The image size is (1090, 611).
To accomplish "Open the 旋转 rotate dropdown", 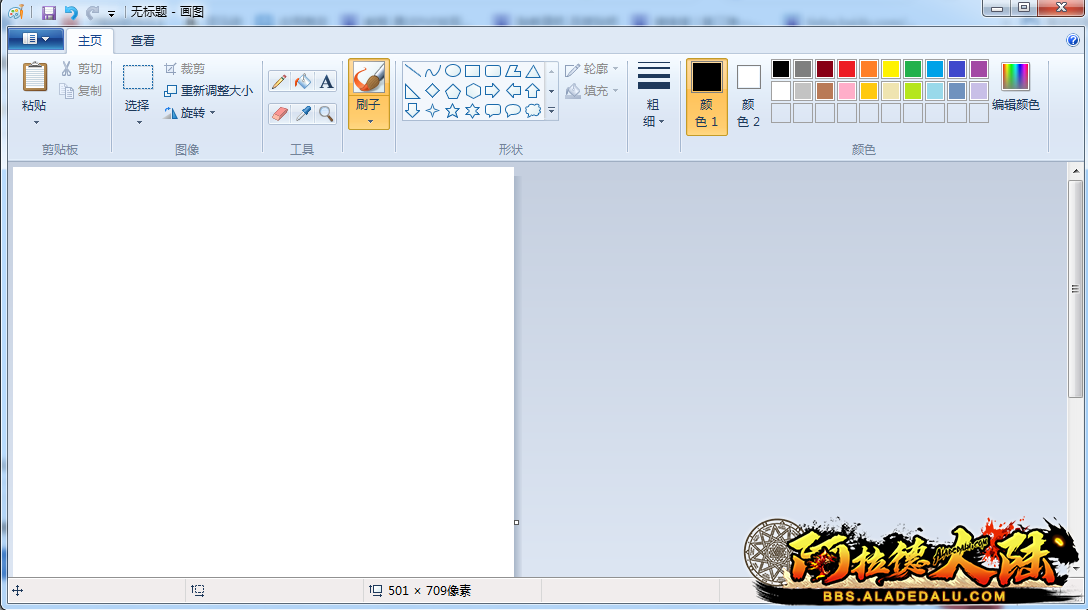I will click(191, 113).
